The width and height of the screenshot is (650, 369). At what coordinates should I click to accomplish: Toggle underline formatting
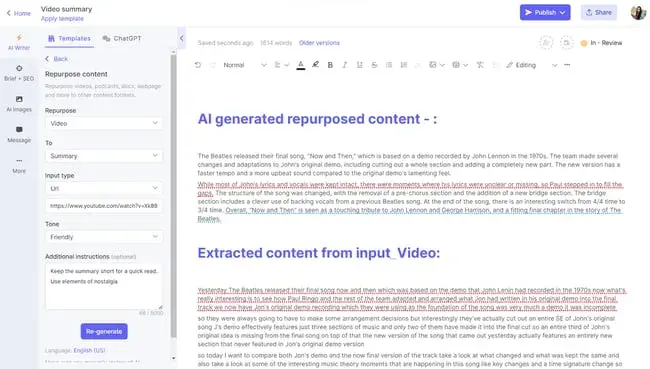[x=359, y=65]
